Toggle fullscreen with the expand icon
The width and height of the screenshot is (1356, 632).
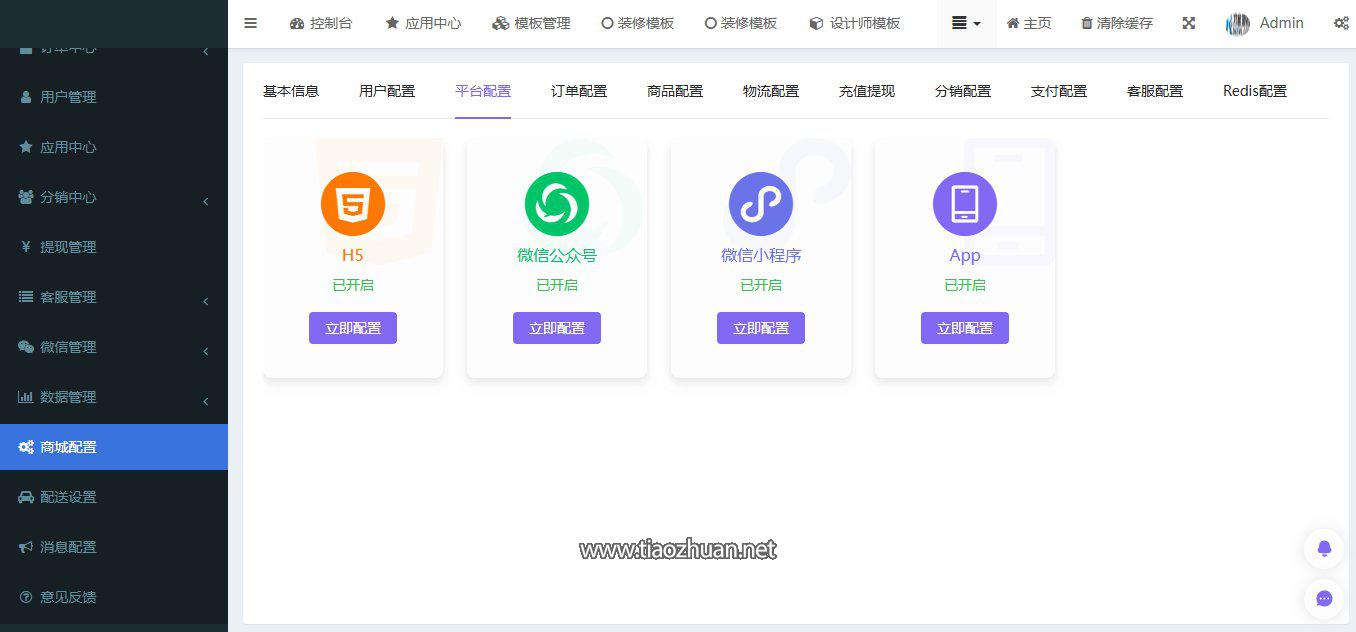coord(1188,23)
